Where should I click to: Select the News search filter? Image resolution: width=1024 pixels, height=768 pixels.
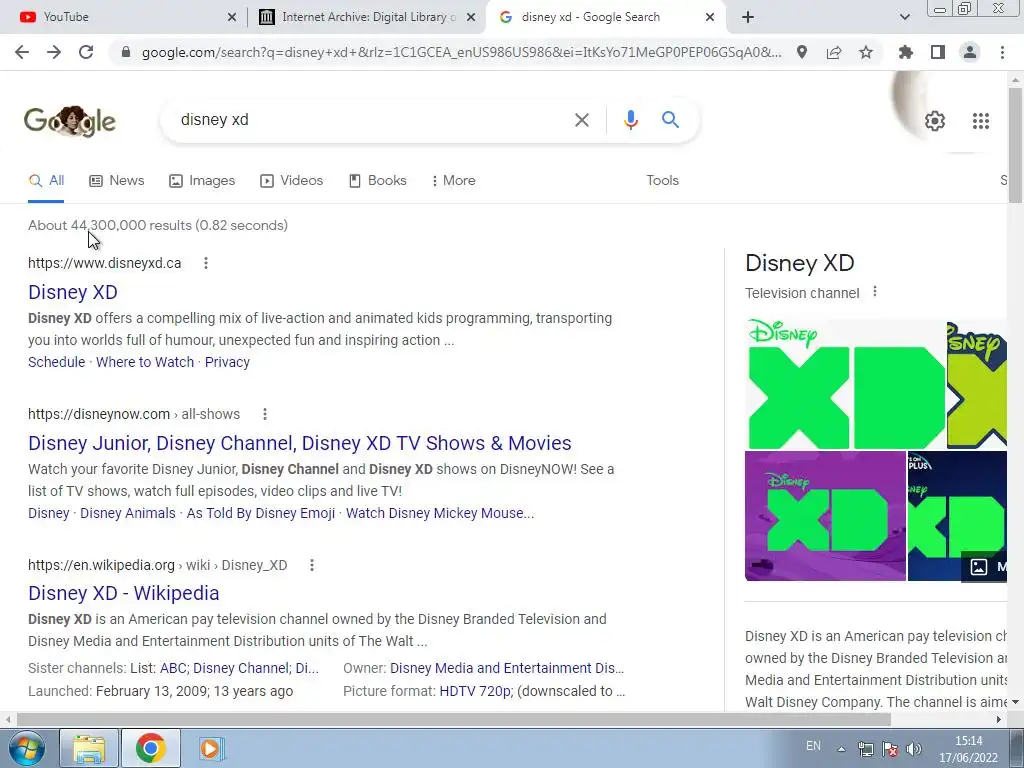click(117, 180)
